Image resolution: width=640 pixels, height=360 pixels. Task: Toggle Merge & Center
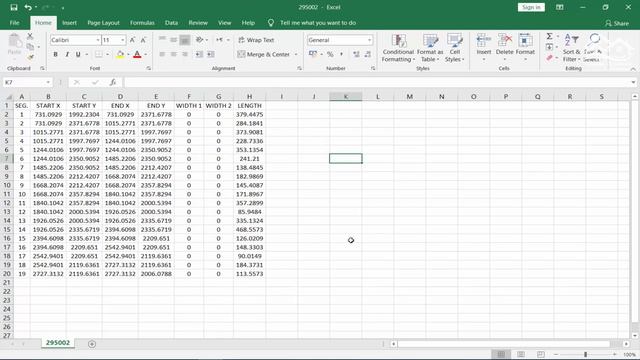264,54
